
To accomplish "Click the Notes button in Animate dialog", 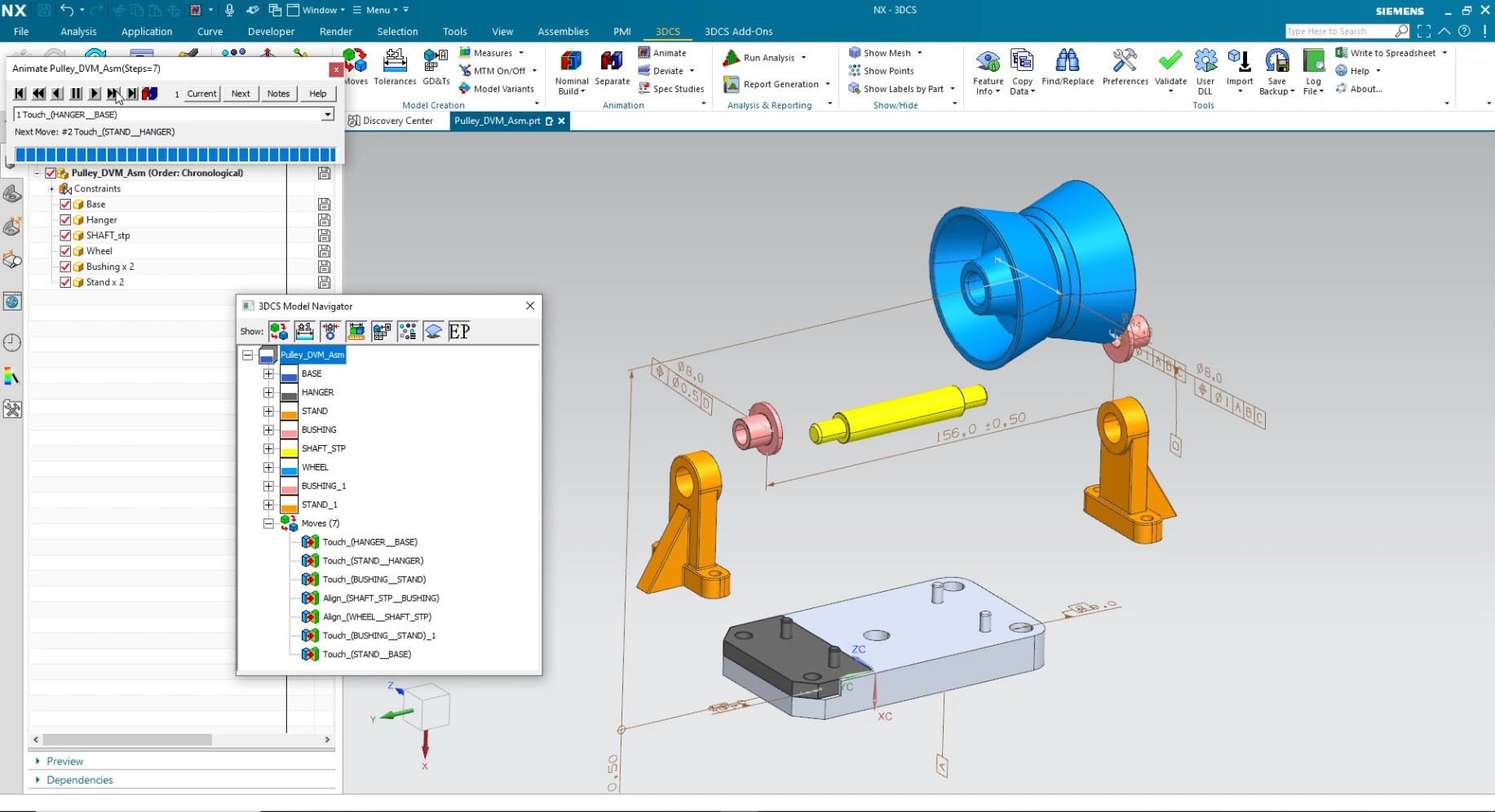I will pyautogui.click(x=278, y=94).
